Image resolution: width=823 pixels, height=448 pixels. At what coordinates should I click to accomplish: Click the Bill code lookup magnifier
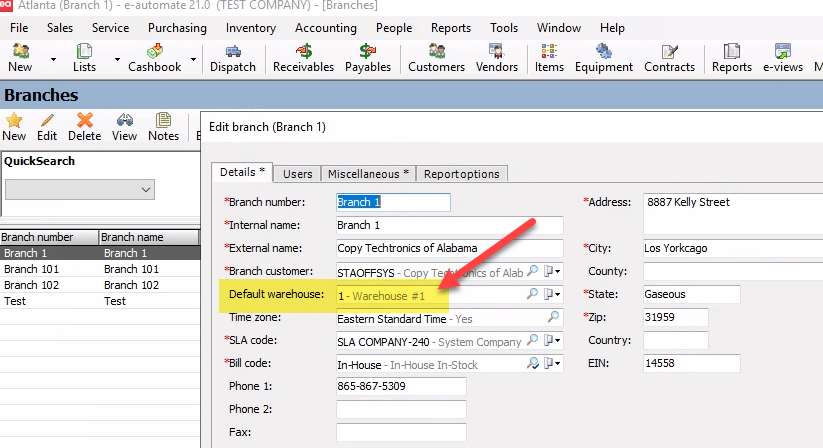(532, 363)
